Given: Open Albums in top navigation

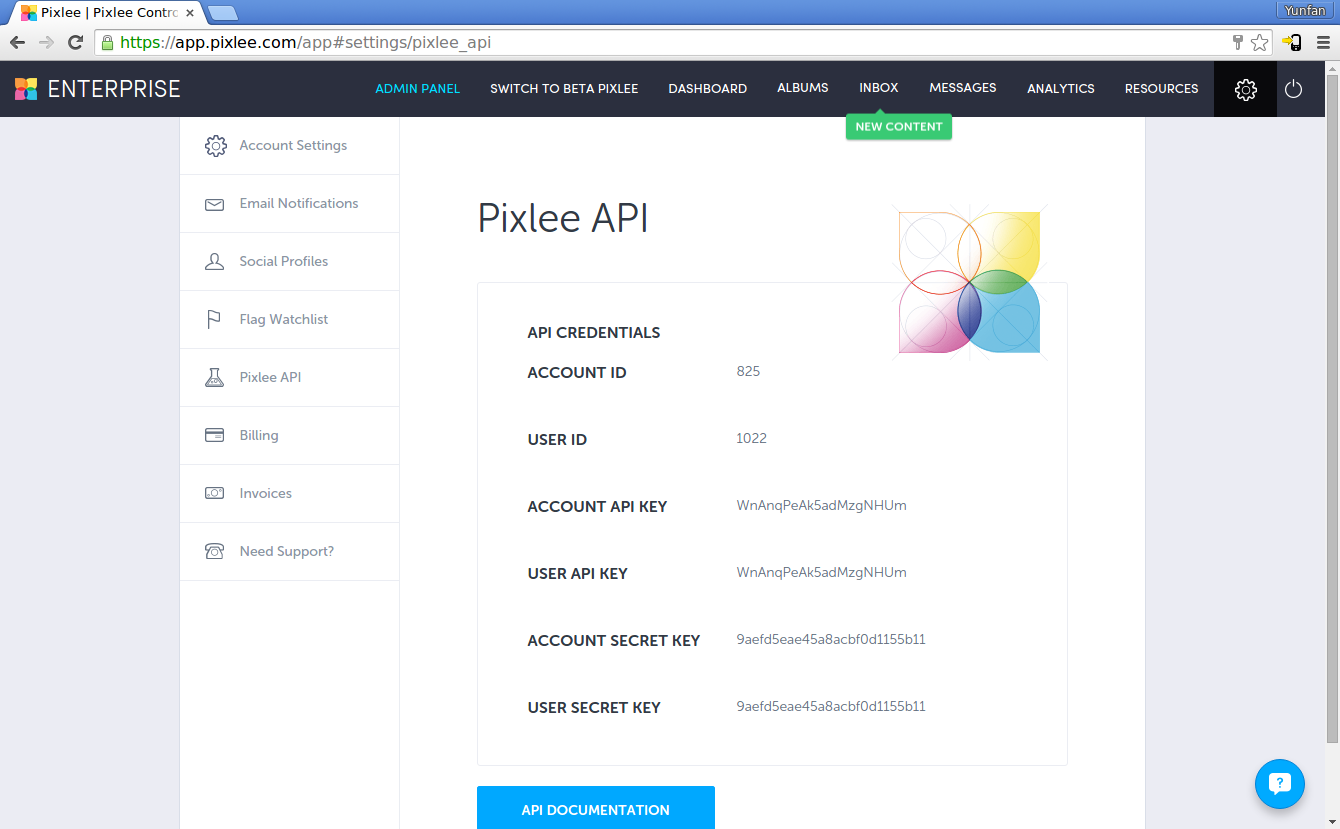Looking at the screenshot, I should click(x=803, y=88).
